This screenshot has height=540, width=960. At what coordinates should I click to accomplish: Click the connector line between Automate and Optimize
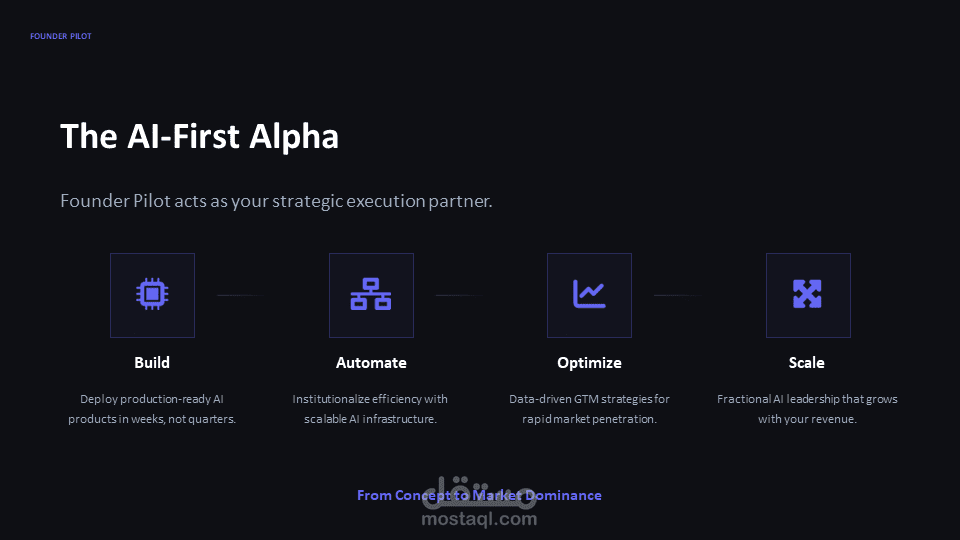(459, 295)
